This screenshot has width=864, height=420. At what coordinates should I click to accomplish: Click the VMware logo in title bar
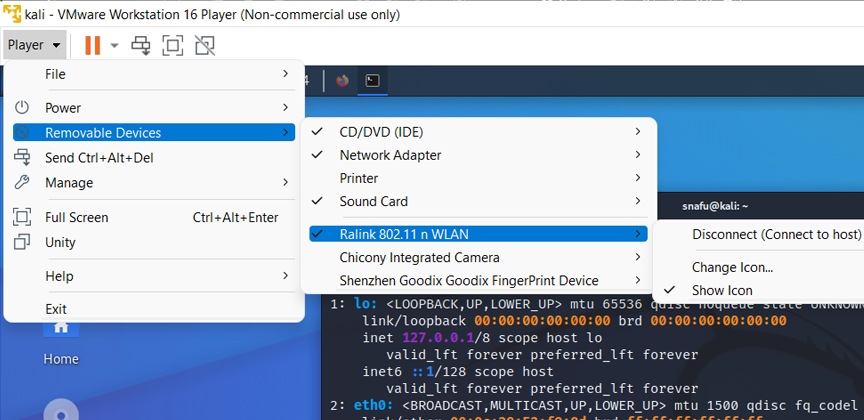12,14
